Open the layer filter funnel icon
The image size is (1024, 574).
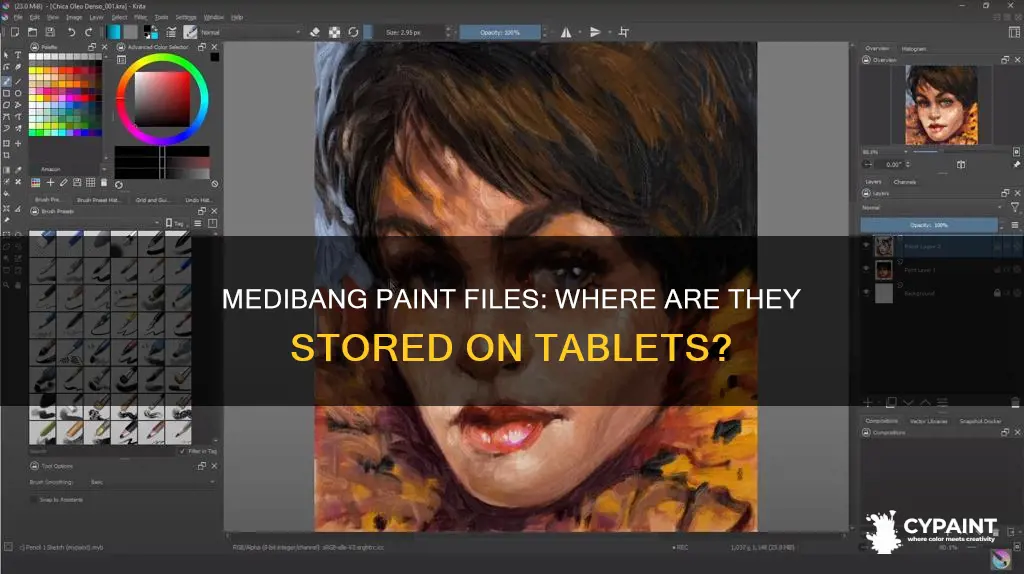(1015, 208)
